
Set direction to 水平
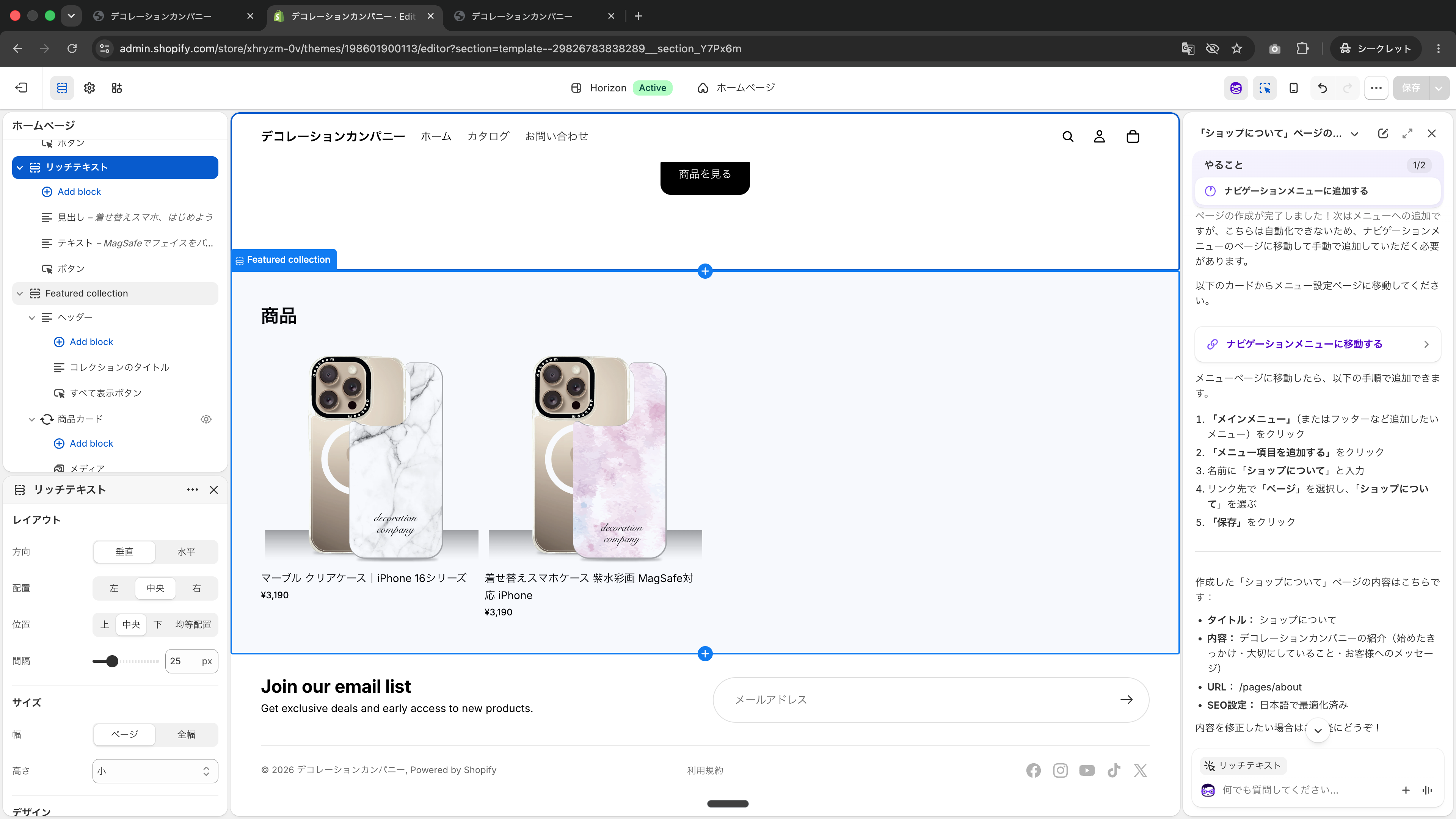(x=187, y=552)
